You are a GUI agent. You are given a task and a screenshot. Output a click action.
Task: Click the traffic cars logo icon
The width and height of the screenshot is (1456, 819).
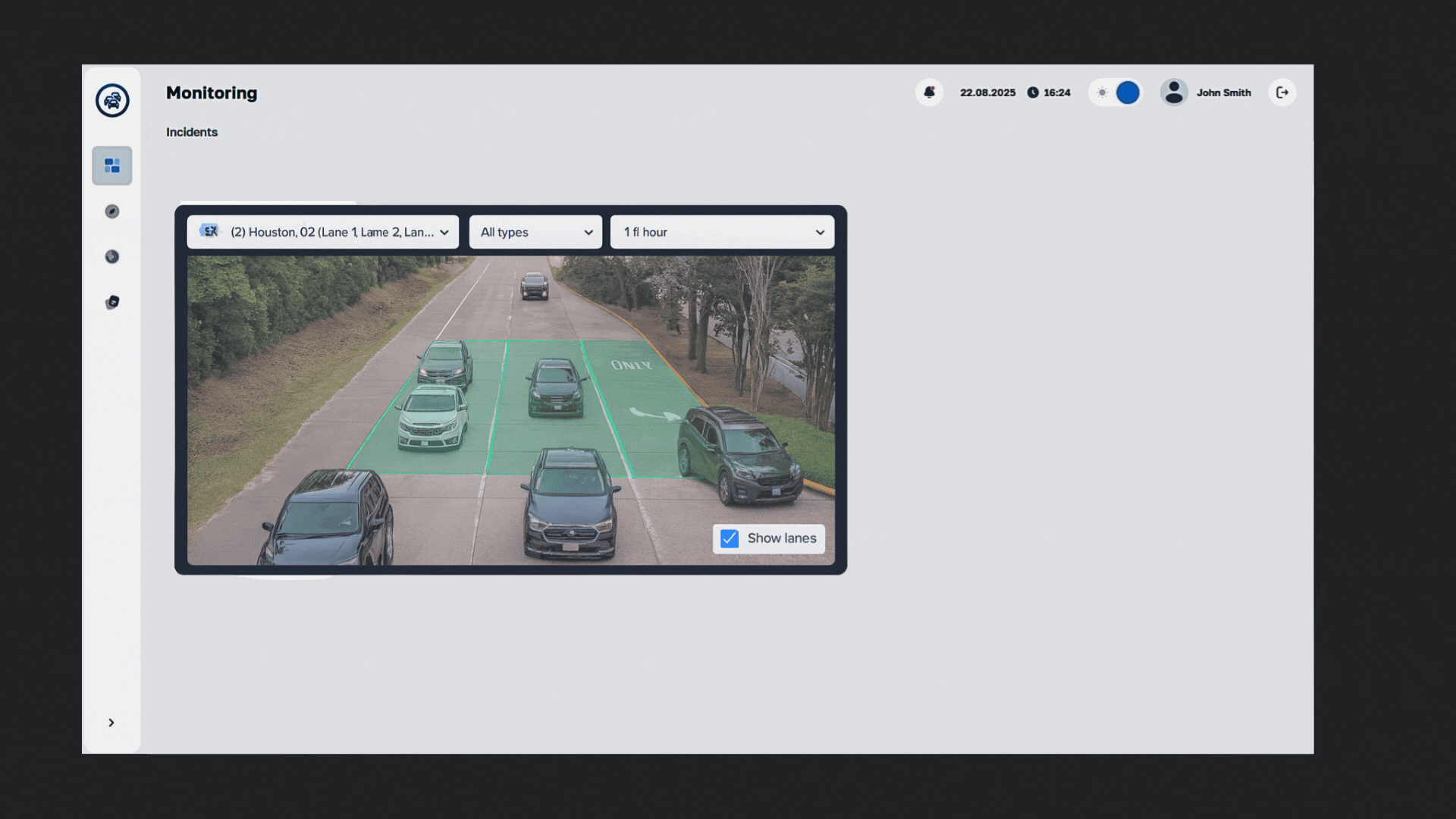(112, 100)
